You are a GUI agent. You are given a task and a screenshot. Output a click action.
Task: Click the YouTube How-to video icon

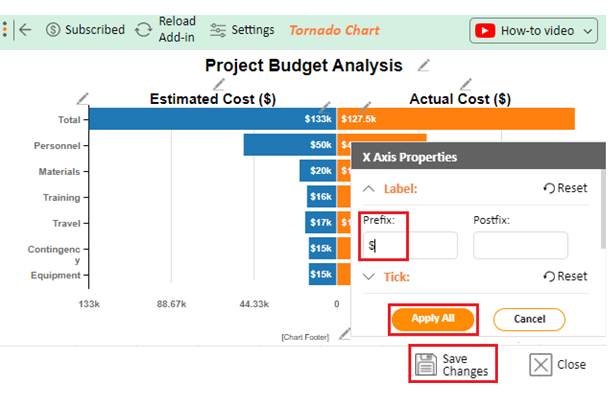coord(485,30)
